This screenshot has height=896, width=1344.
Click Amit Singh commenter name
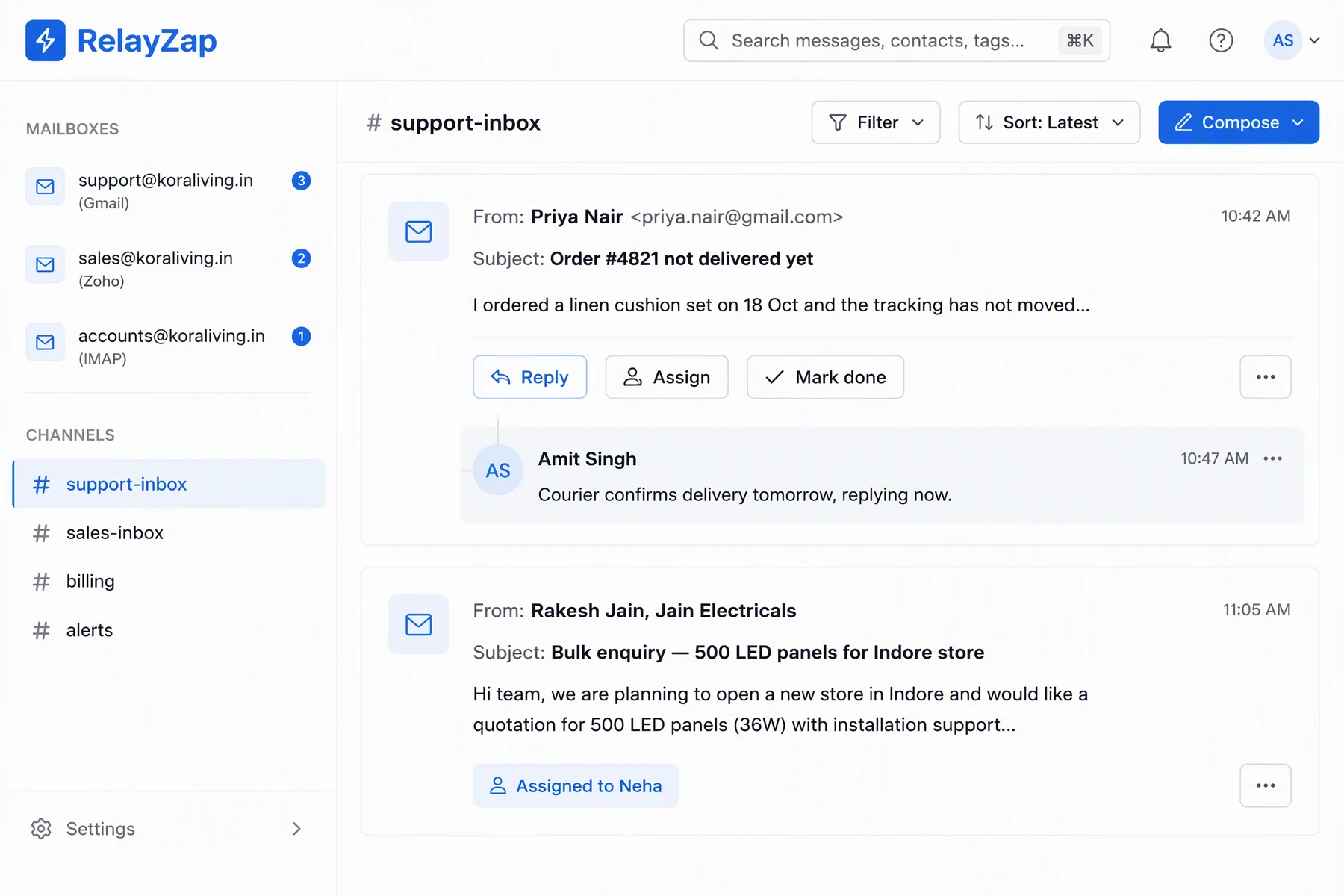coord(588,459)
